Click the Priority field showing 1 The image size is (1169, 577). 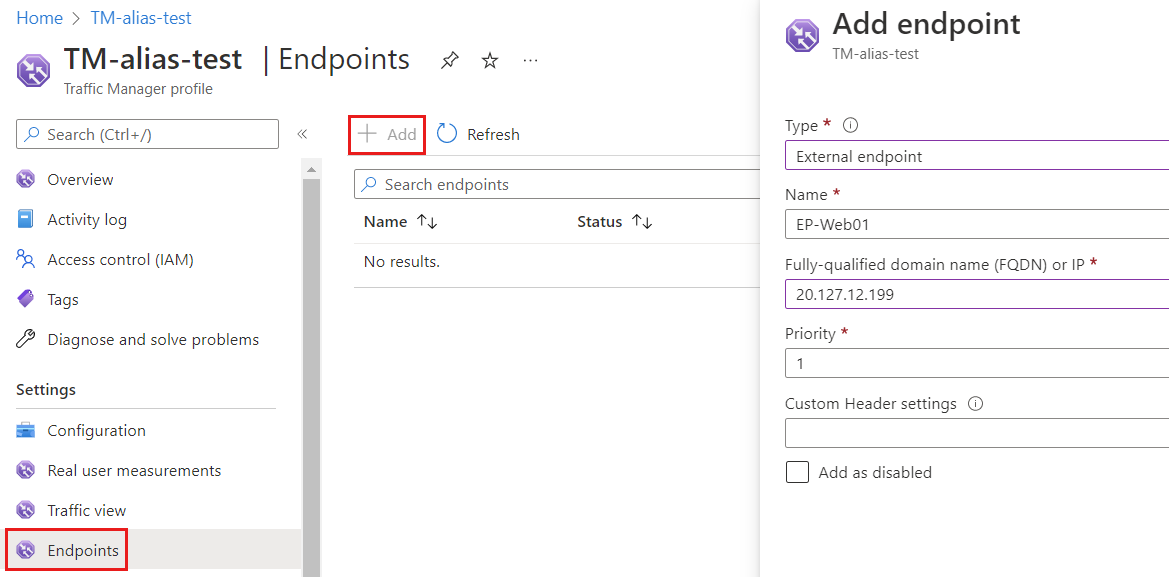coord(977,363)
